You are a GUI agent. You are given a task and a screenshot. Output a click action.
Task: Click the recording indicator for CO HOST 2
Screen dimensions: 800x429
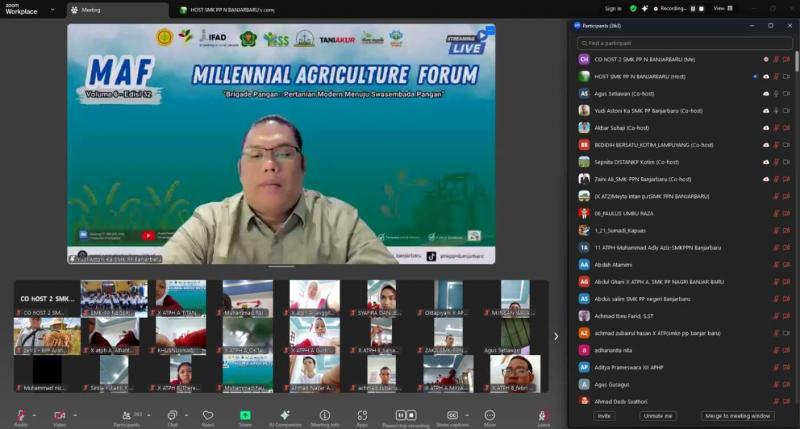766,60
